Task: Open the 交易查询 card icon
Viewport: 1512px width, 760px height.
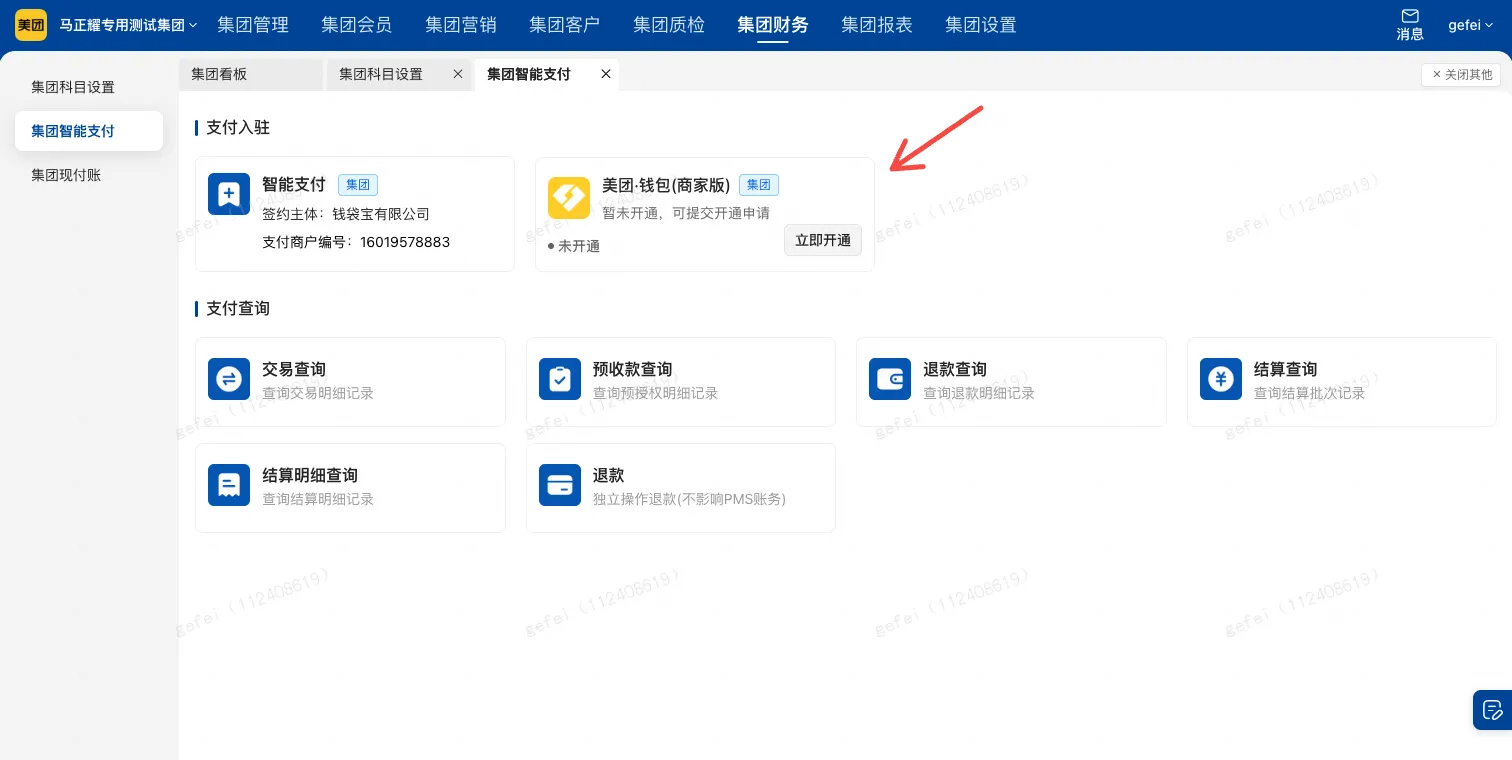Action: 229,379
